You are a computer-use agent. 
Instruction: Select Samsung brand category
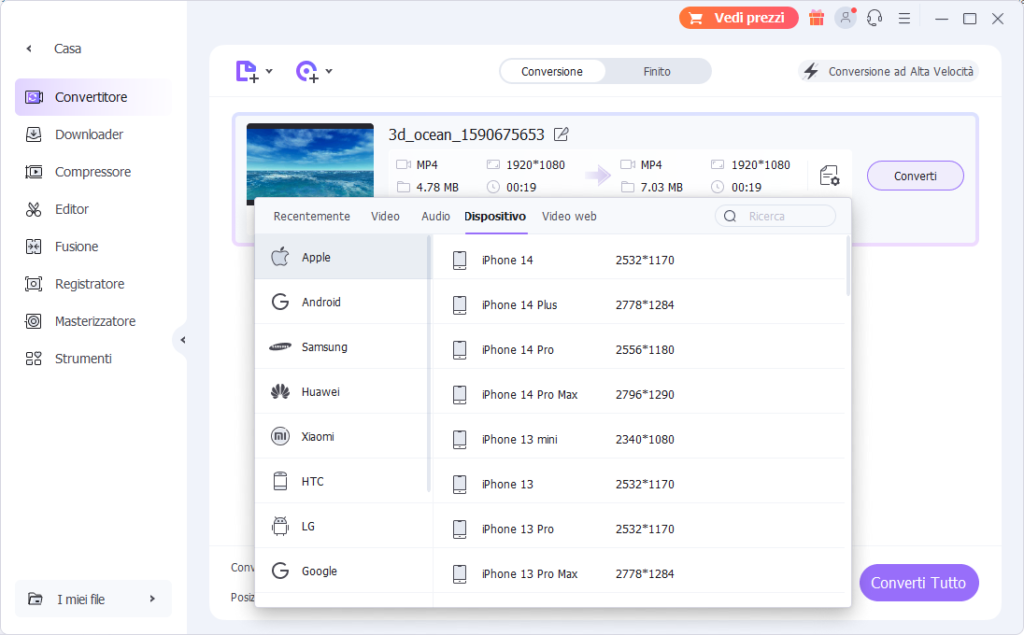point(341,347)
